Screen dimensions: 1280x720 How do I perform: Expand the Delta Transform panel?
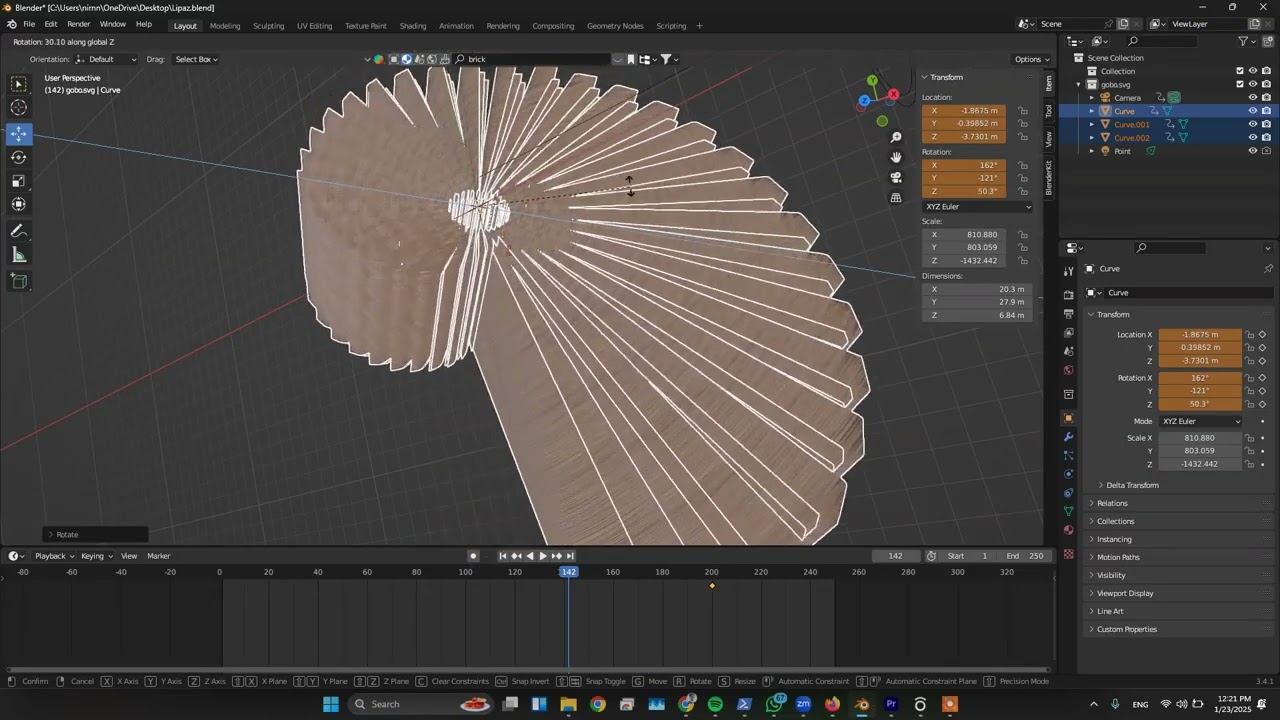[1132, 485]
